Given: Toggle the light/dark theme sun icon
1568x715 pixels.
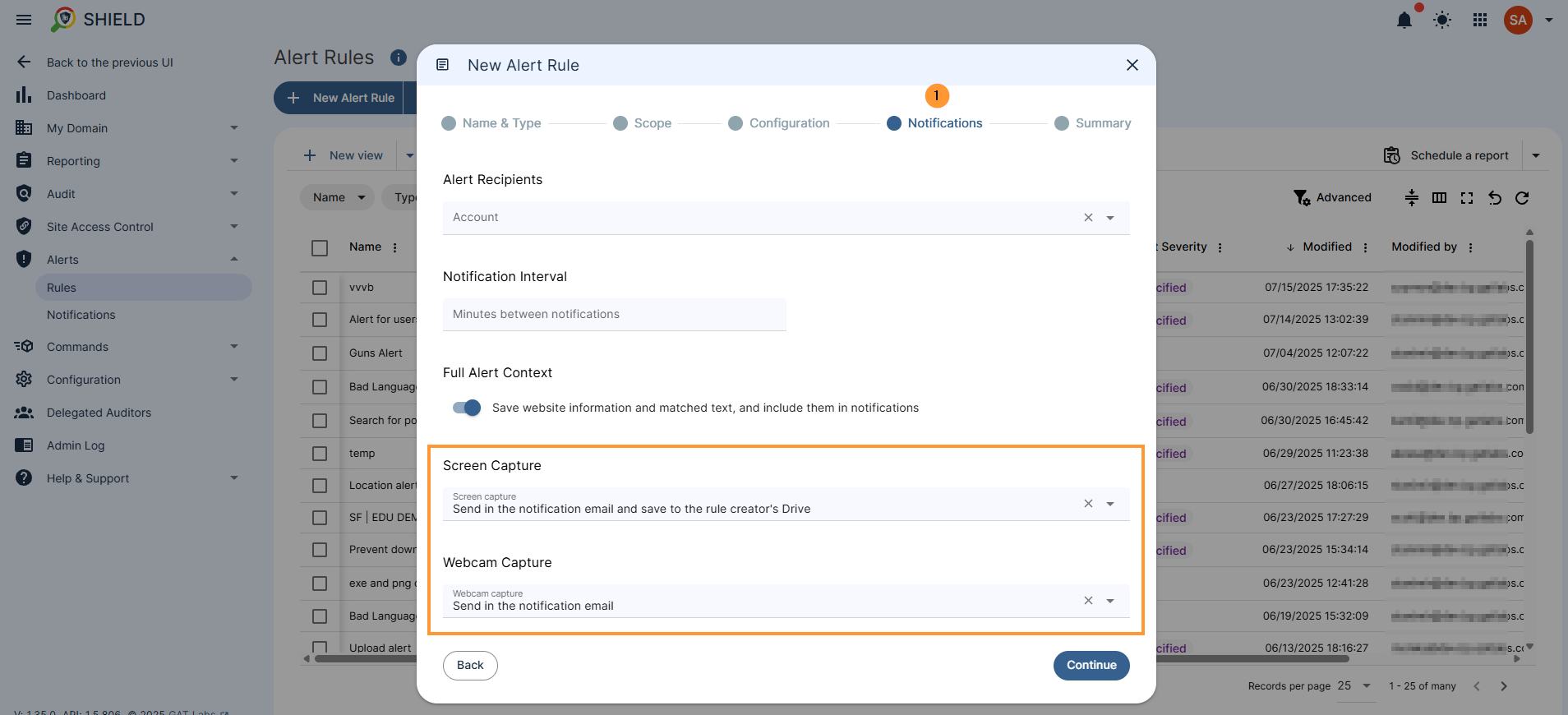Looking at the screenshot, I should click(1442, 20).
